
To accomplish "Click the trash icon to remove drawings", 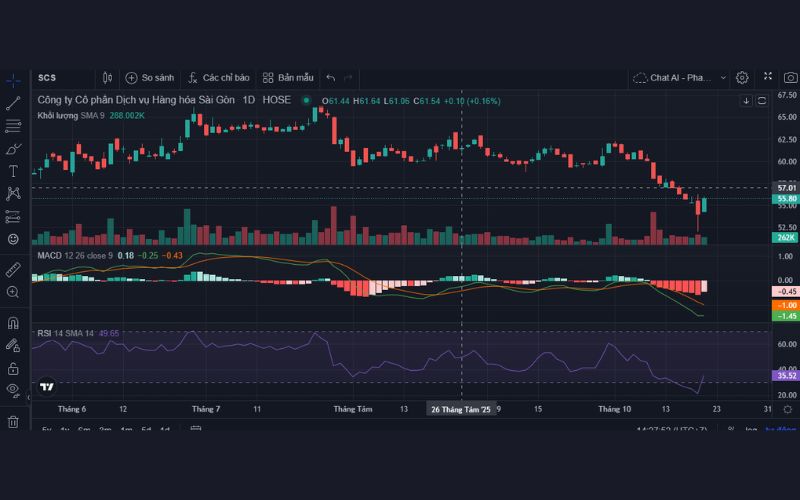I will click(13, 421).
